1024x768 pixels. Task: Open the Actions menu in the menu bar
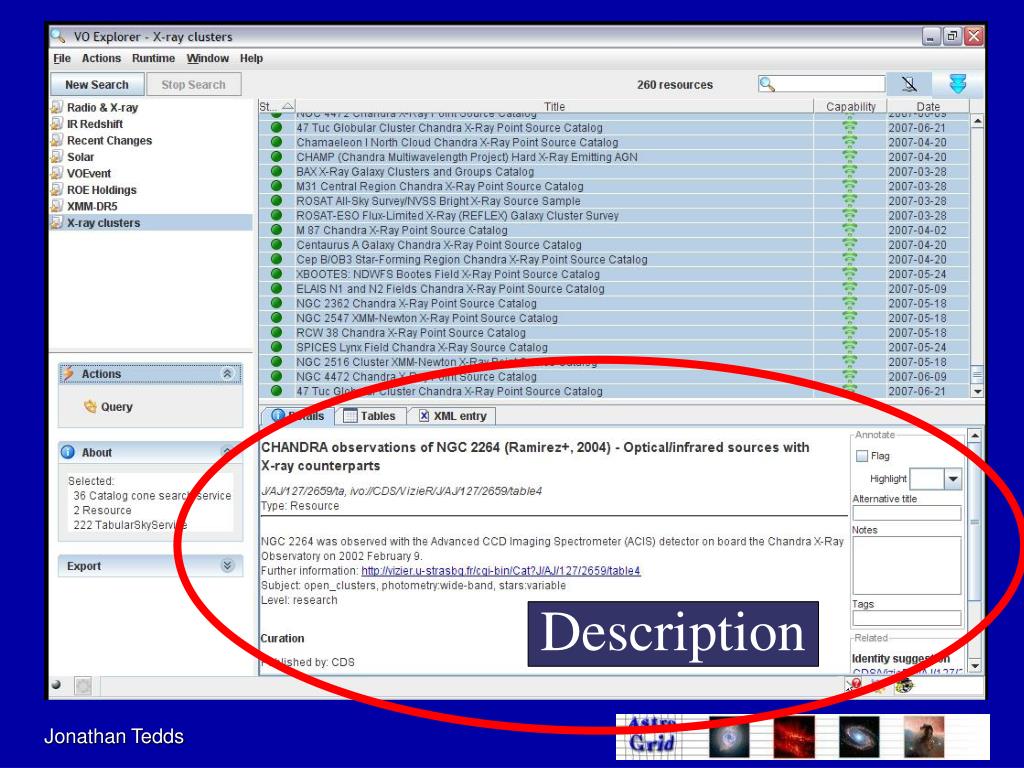(x=101, y=58)
